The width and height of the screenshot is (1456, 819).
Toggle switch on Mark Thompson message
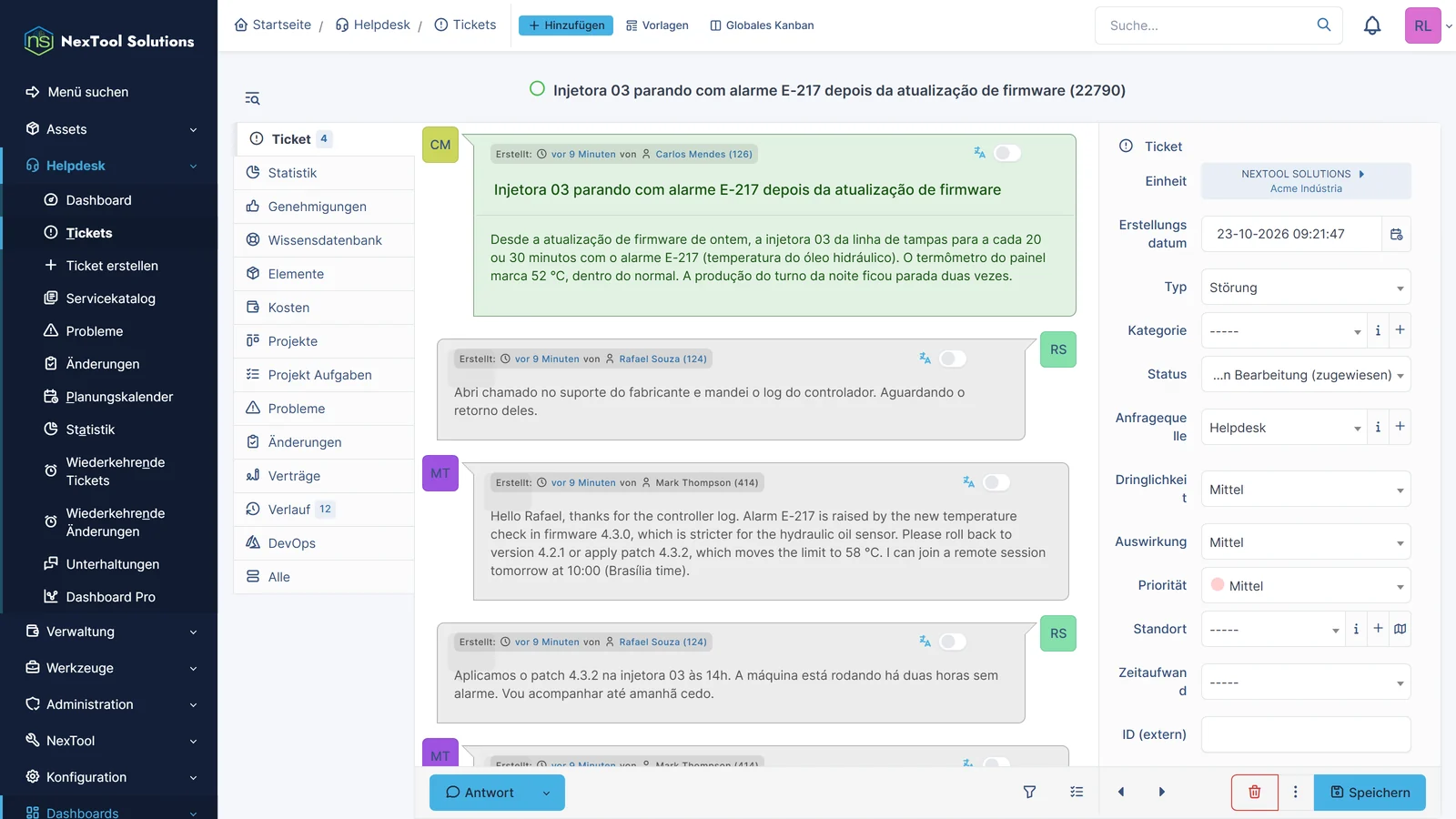996,482
